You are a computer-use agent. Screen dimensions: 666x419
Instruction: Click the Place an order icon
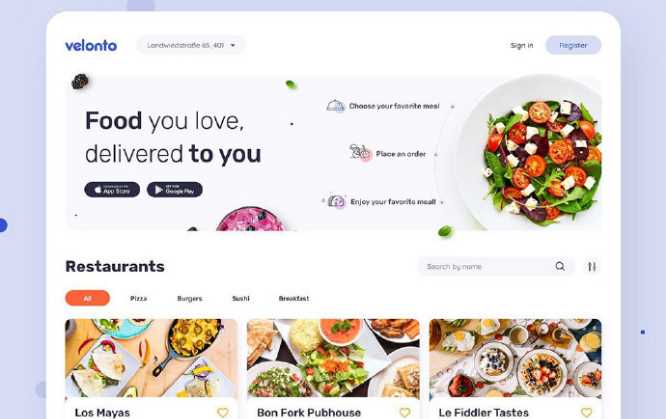tap(360, 153)
